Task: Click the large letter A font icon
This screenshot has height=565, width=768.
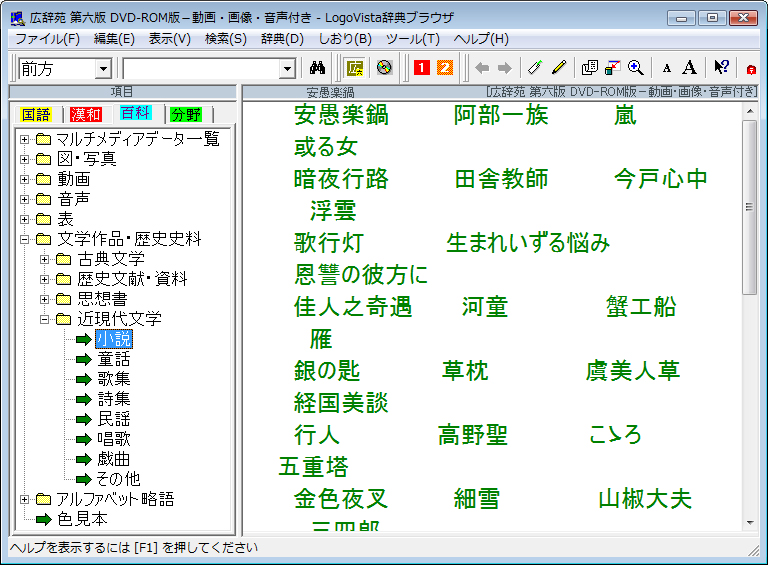Action: point(689,68)
